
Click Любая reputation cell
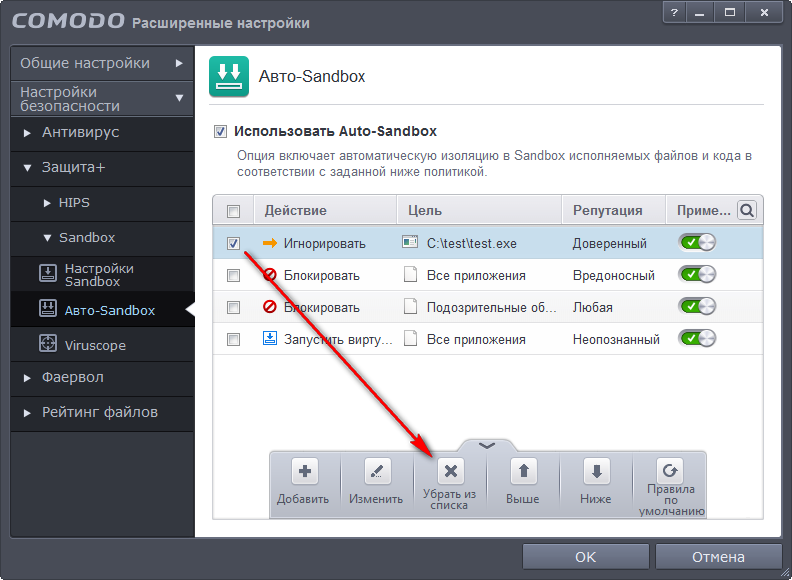click(x=592, y=307)
